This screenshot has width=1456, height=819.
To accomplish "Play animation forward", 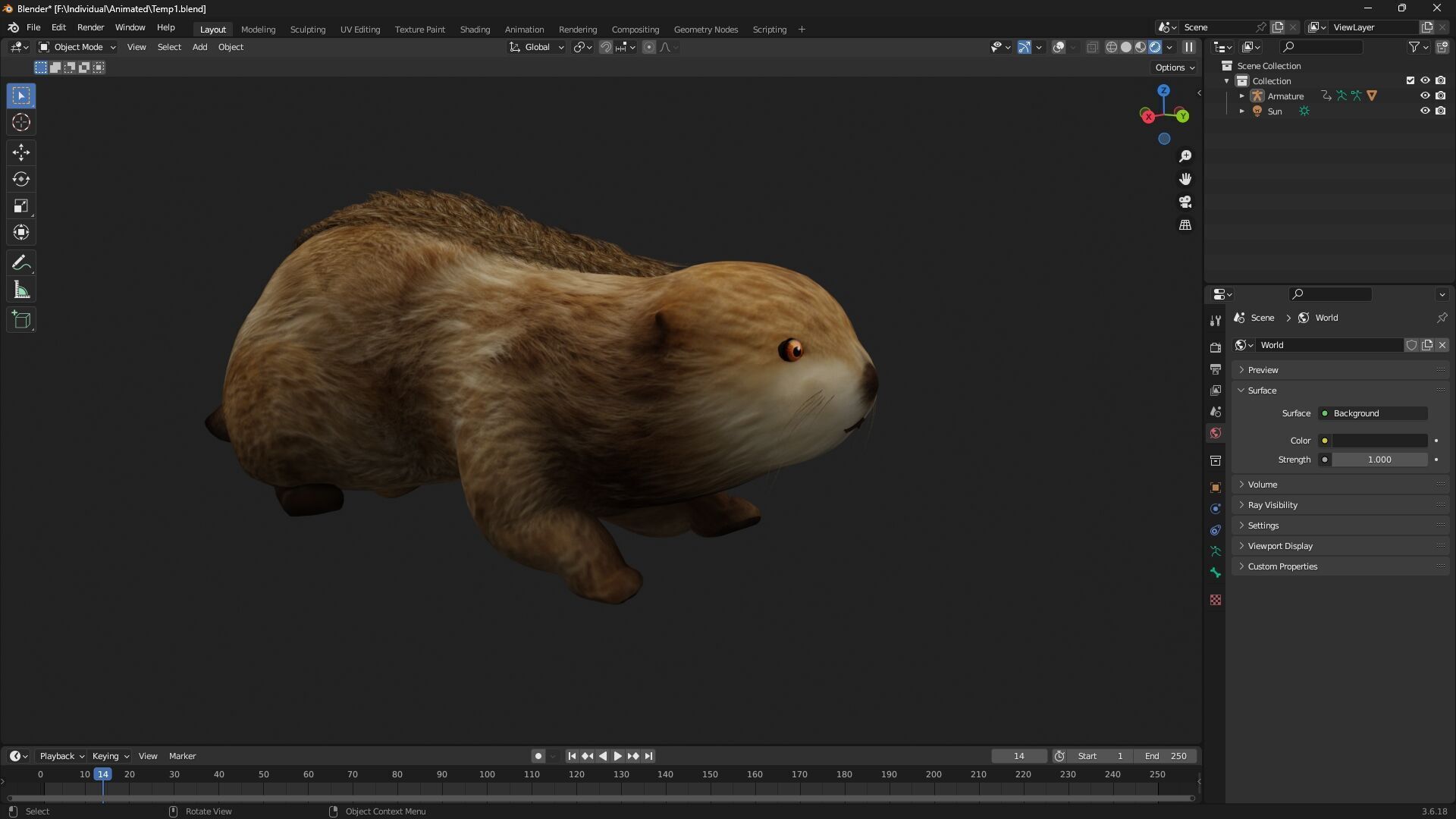I will coord(618,756).
